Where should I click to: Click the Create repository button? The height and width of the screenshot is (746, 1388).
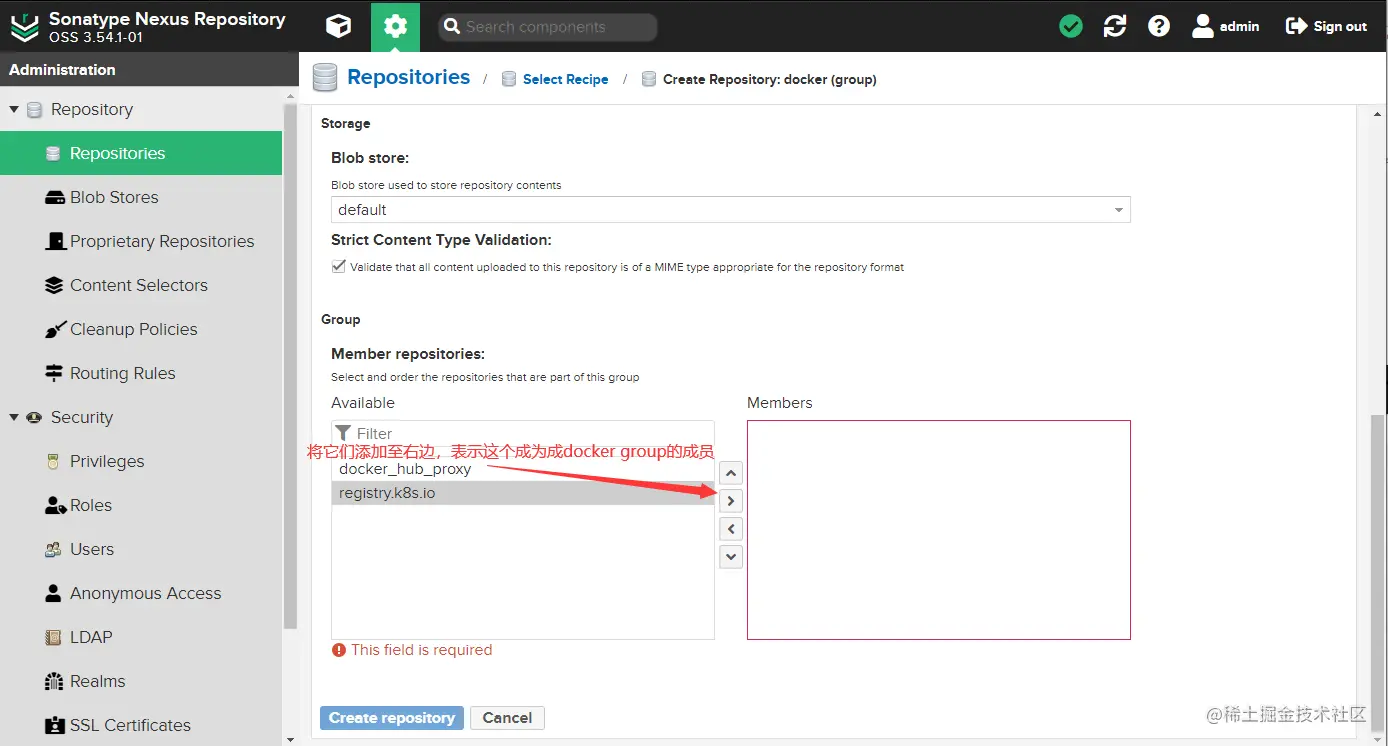[x=392, y=718]
